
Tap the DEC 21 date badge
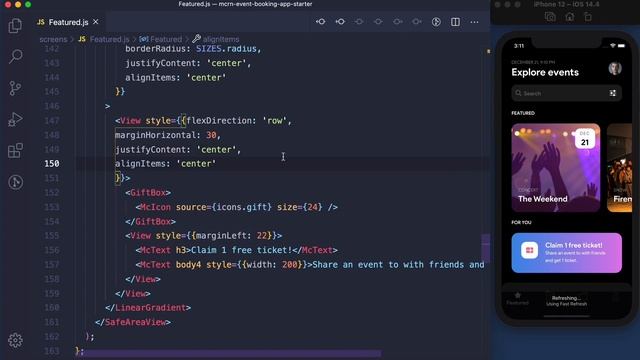(584, 139)
